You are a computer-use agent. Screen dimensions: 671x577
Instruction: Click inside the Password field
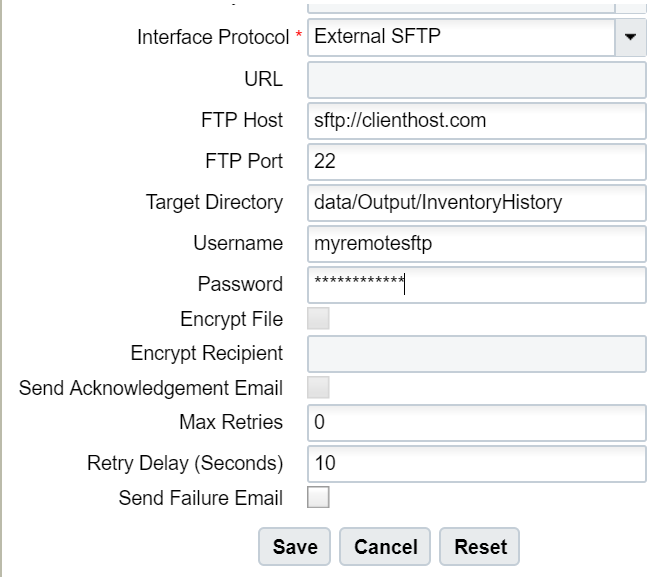tap(476, 284)
